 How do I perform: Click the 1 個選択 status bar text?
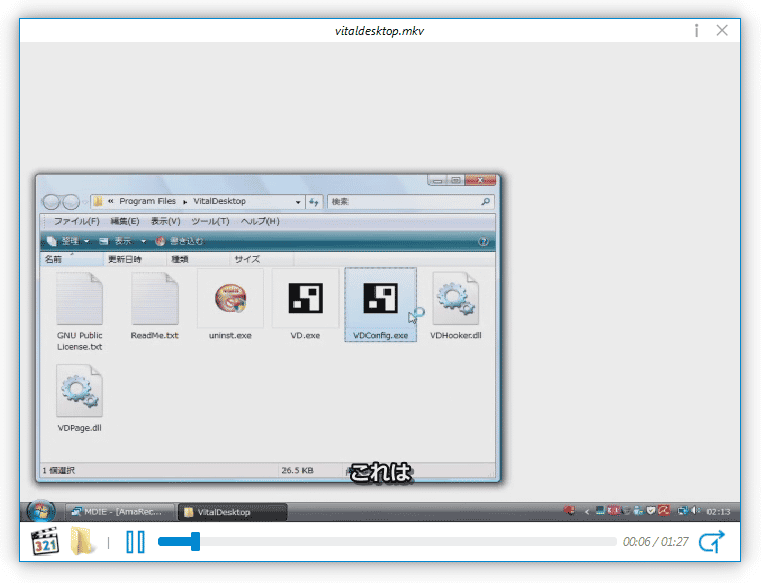(x=59, y=470)
